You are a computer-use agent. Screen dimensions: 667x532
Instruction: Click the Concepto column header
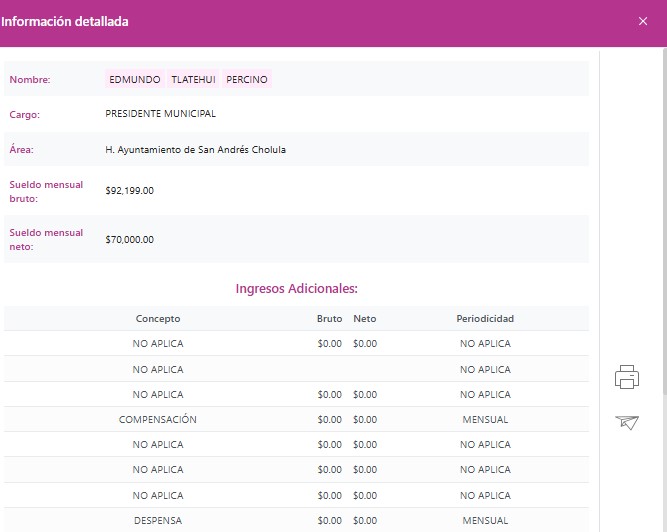[x=158, y=319]
